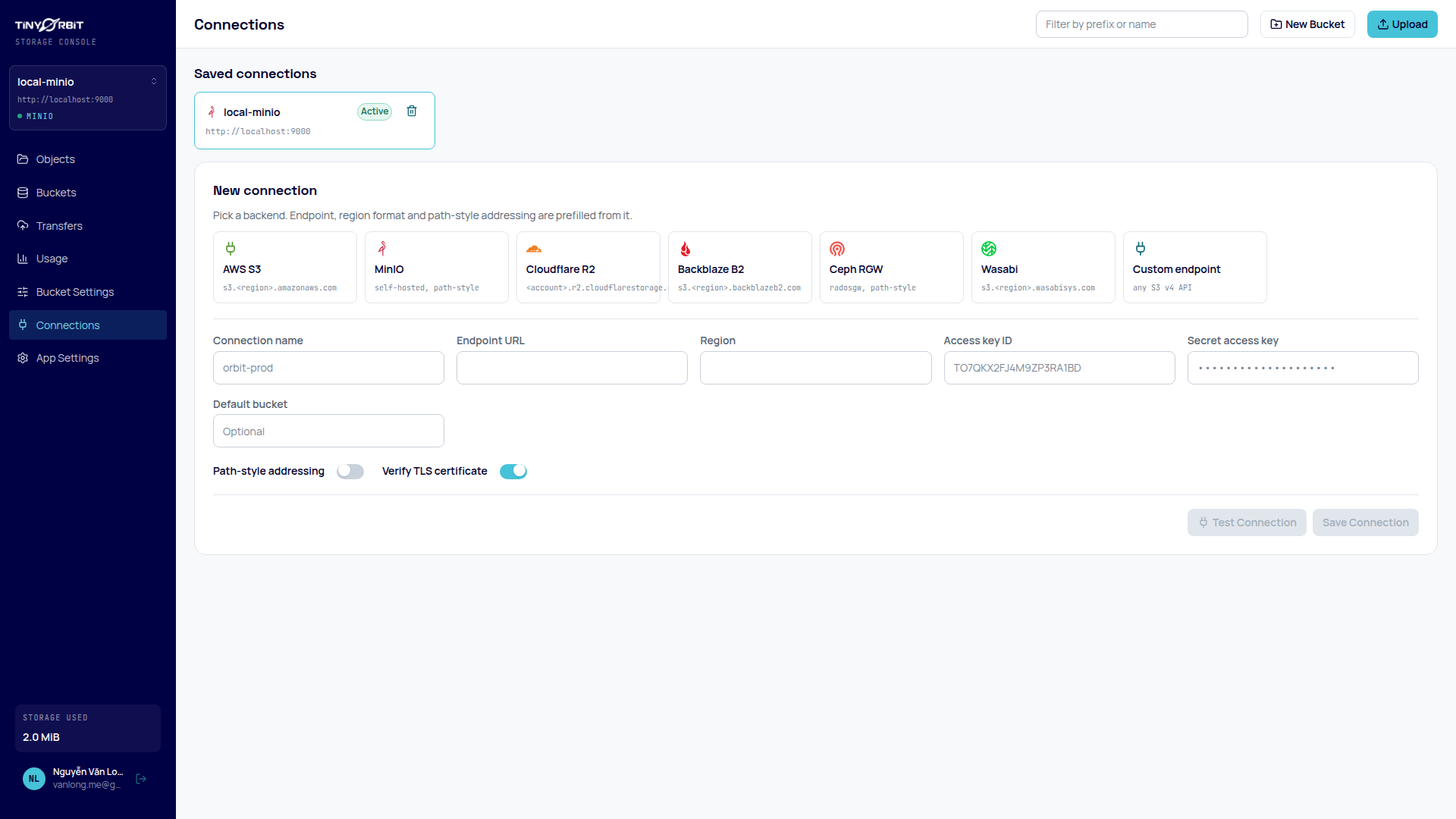Click the Buckets database icon in sidebar
The image size is (1456, 819).
coord(23,193)
